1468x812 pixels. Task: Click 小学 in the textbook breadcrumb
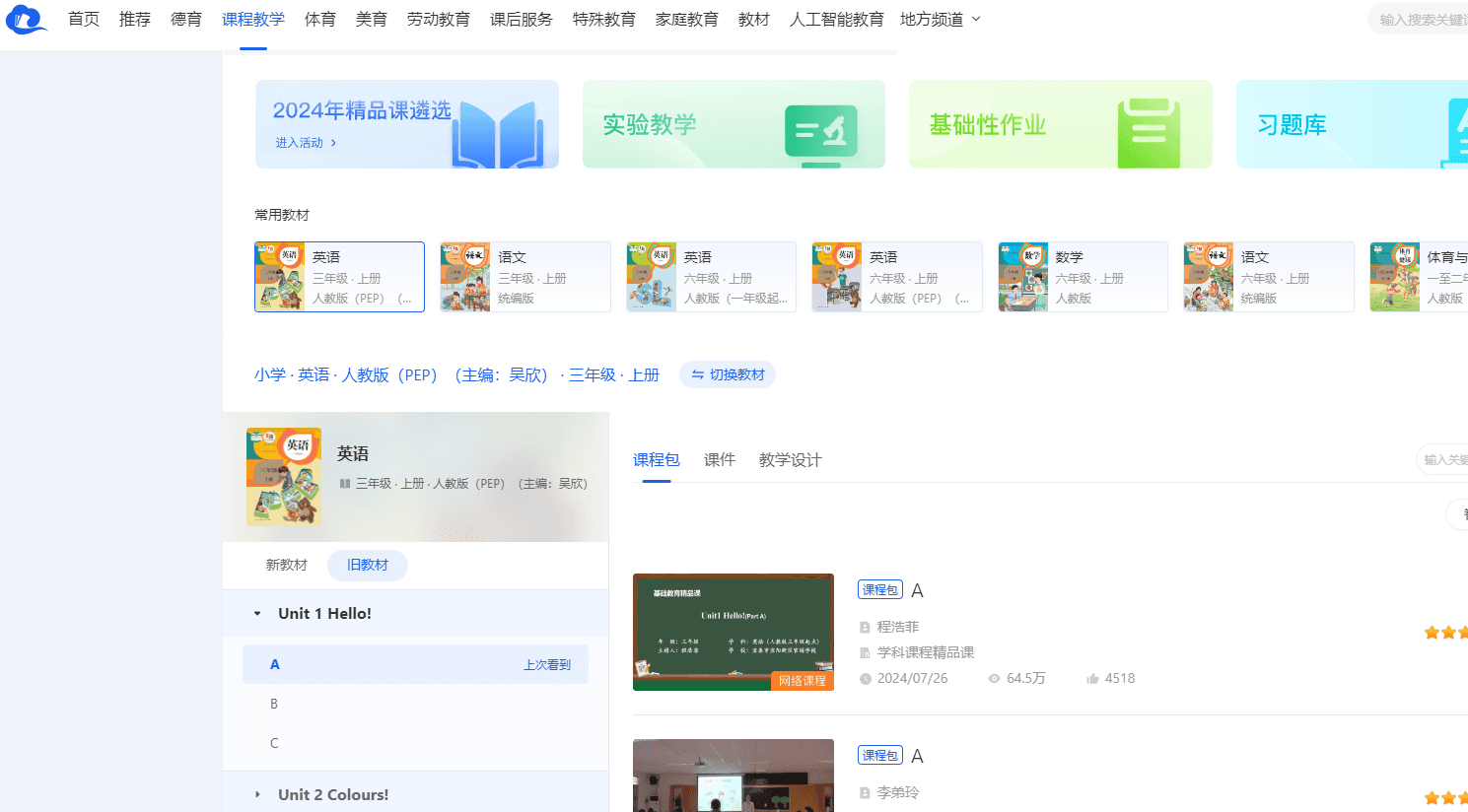click(270, 375)
